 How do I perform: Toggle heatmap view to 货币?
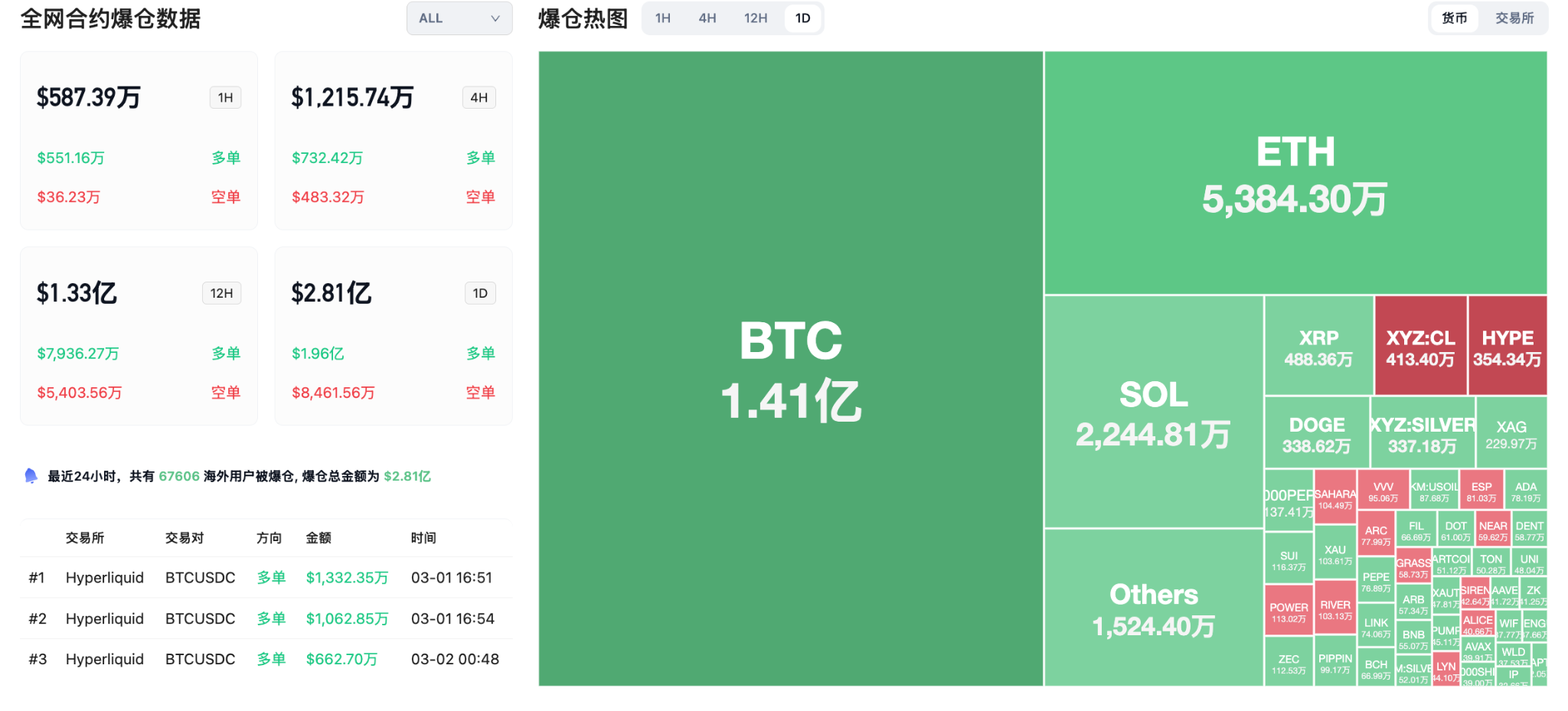(1454, 18)
